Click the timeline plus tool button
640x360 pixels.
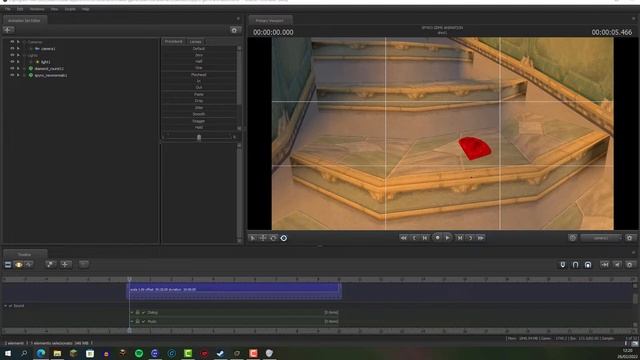[65, 264]
